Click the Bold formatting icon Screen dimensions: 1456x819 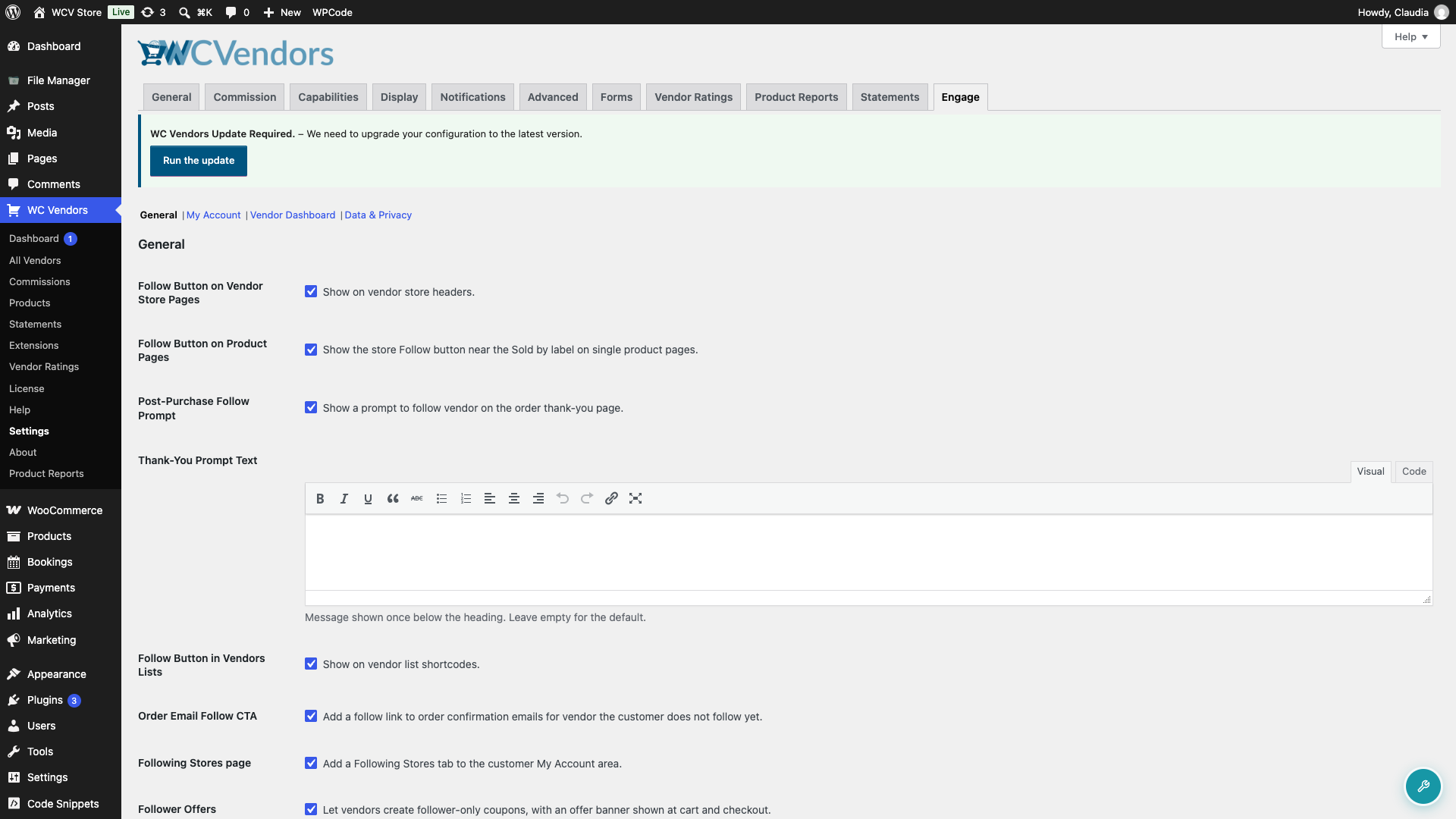tap(320, 499)
